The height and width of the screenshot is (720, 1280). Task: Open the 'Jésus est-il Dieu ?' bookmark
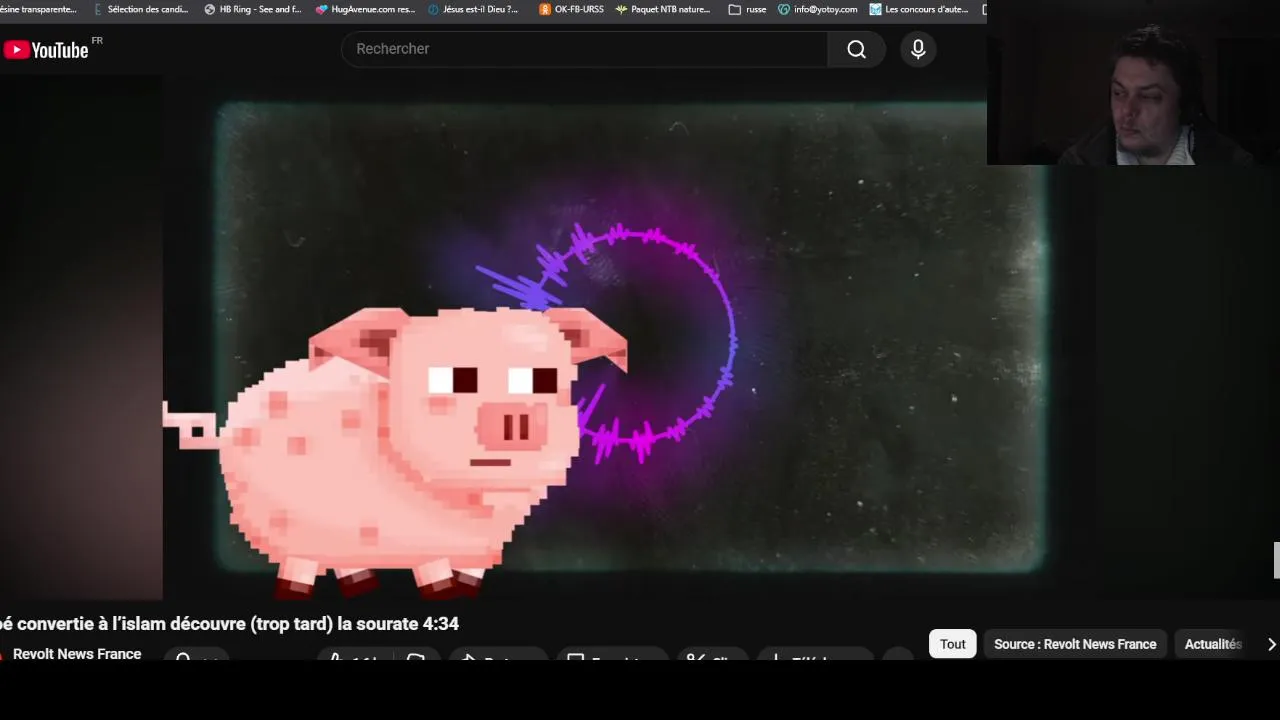[473, 9]
